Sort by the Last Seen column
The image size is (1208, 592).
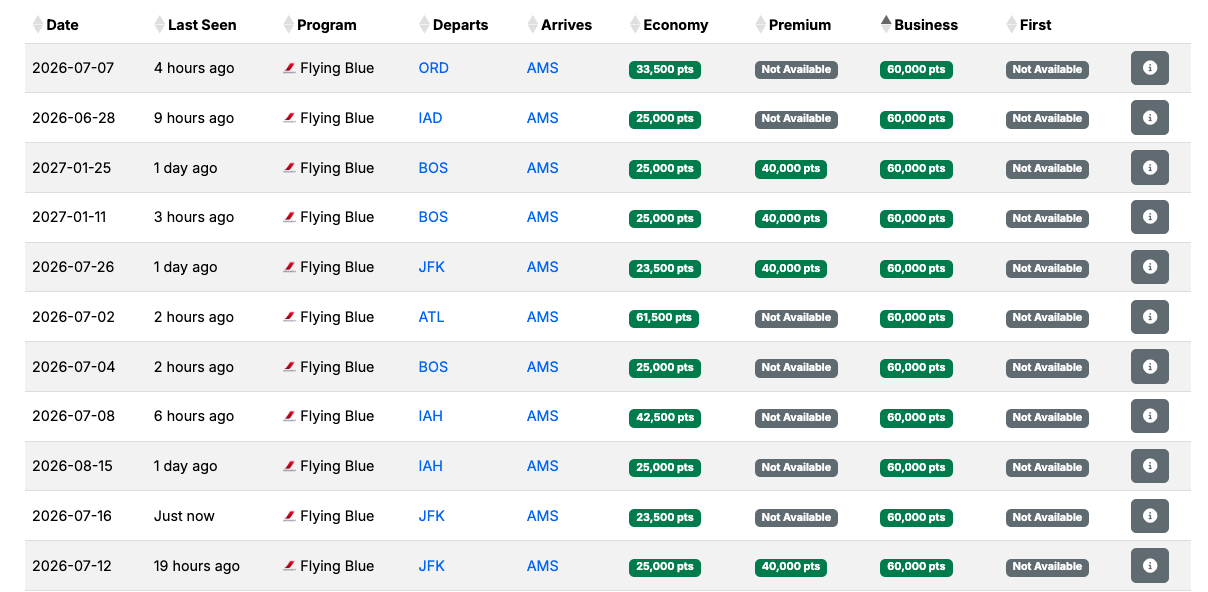click(195, 25)
